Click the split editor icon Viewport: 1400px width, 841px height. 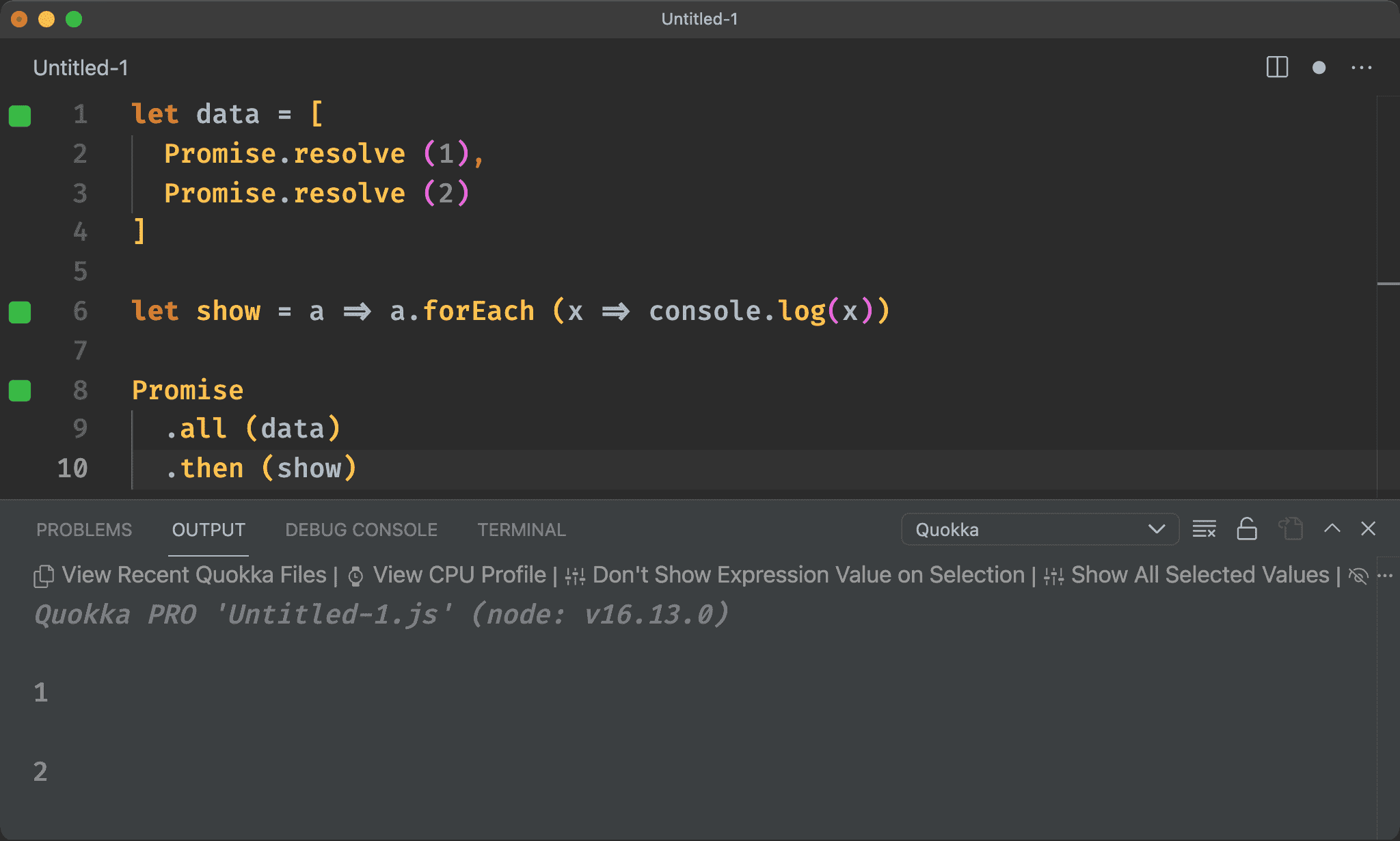coord(1276,67)
